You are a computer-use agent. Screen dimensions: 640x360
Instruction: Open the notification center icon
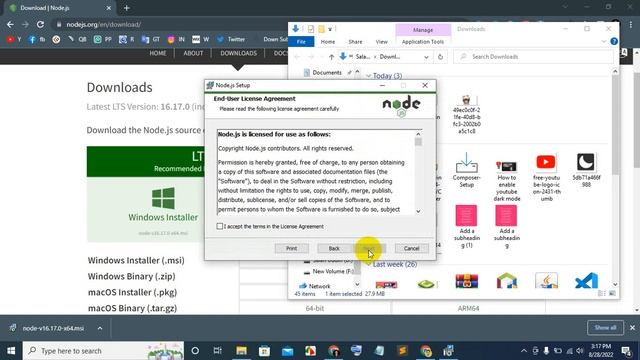pyautogui.click(x=626, y=351)
